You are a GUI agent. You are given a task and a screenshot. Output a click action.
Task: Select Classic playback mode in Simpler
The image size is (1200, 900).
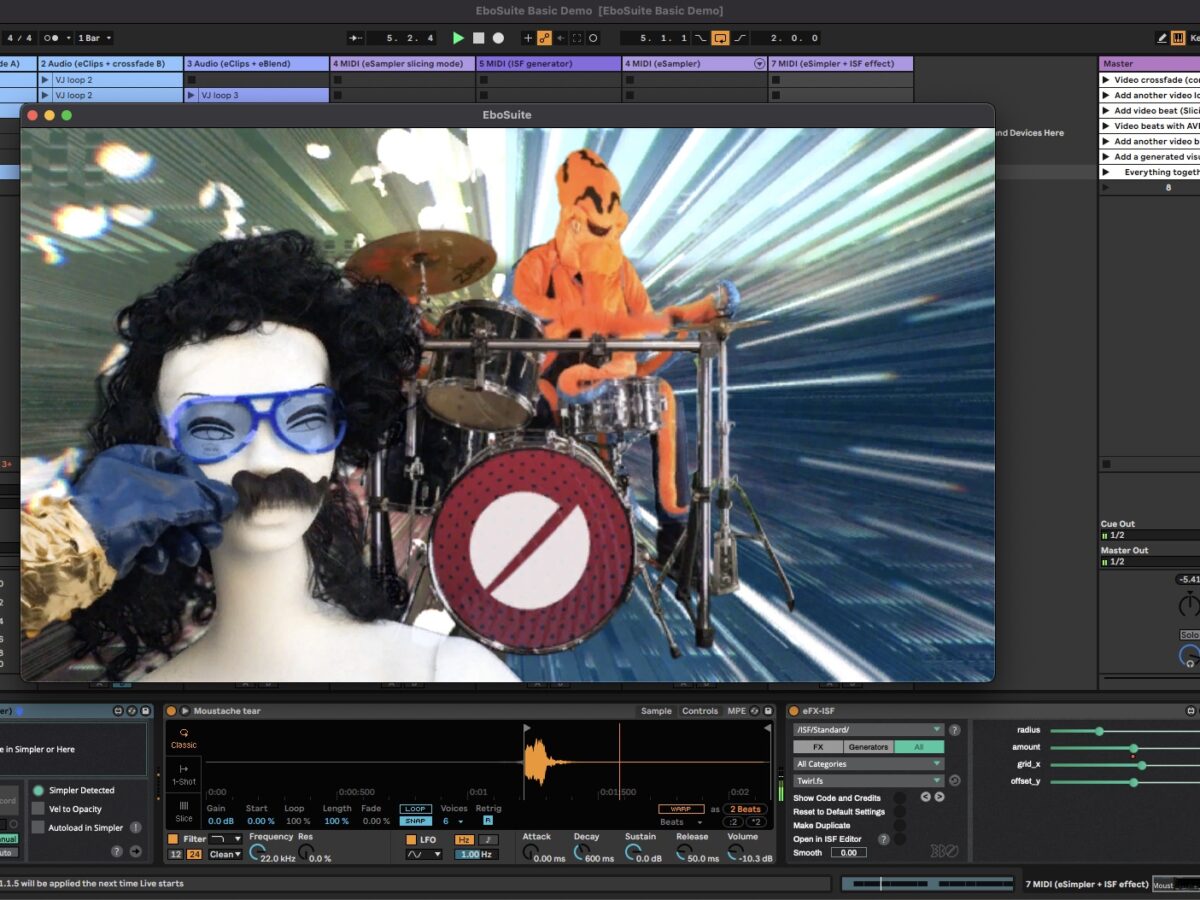(x=184, y=738)
